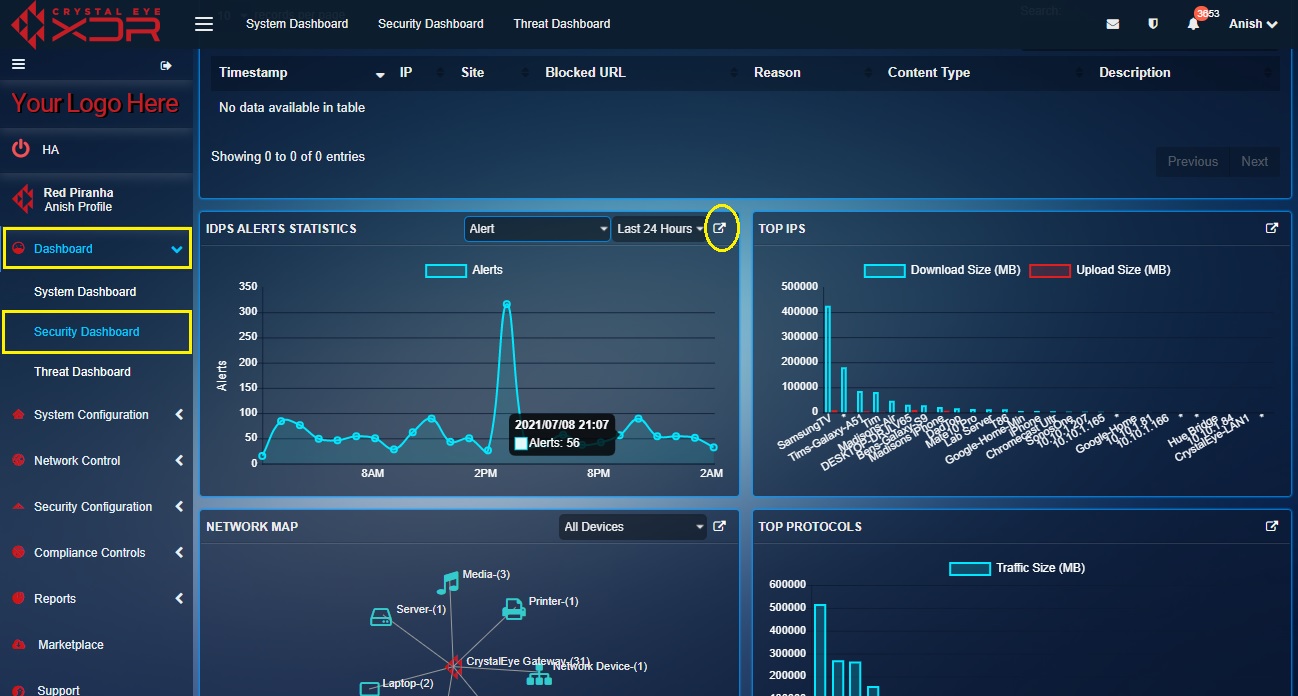1298x696 pixels.
Task: Toggle the Traffic Size legend swatch
Action: coord(970,568)
